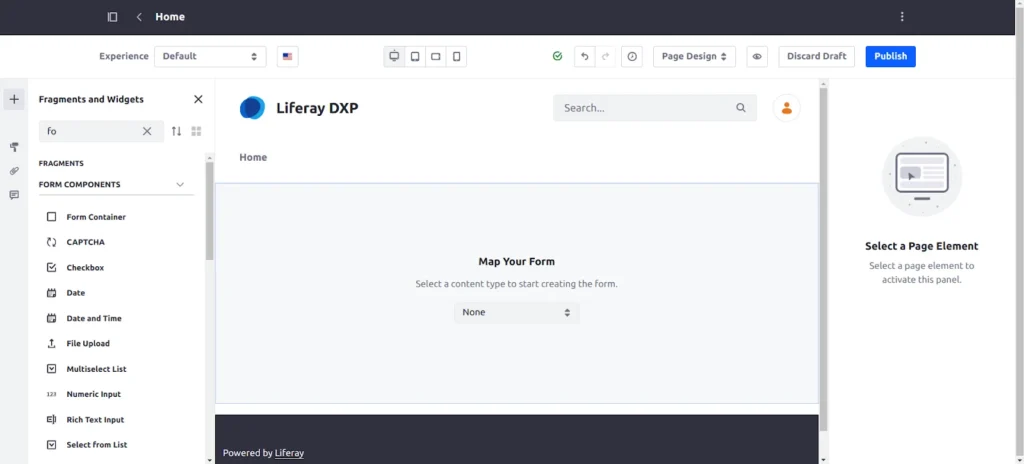Click the Rich Text Input icon
Screen dimensions: 1024x464
(x=52, y=420)
